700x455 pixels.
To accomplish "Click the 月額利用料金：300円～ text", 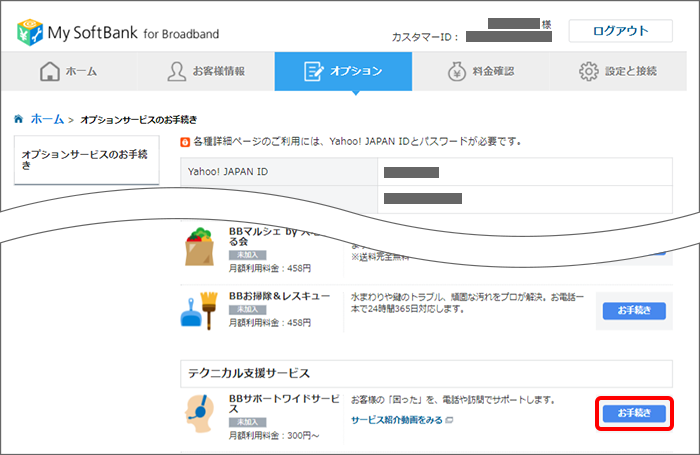I will coord(274,435).
